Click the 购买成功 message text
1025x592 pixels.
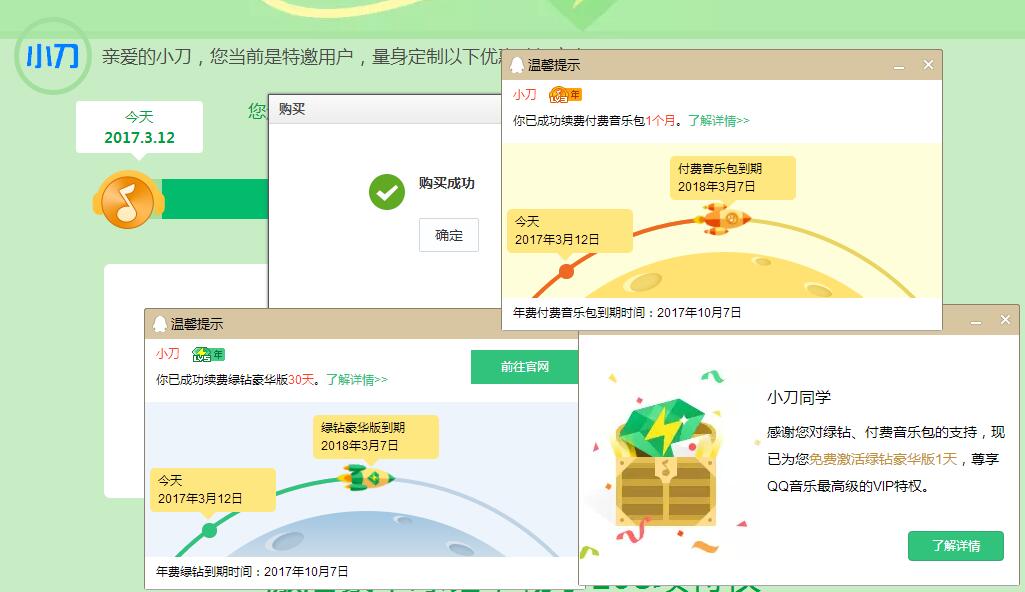tap(447, 183)
